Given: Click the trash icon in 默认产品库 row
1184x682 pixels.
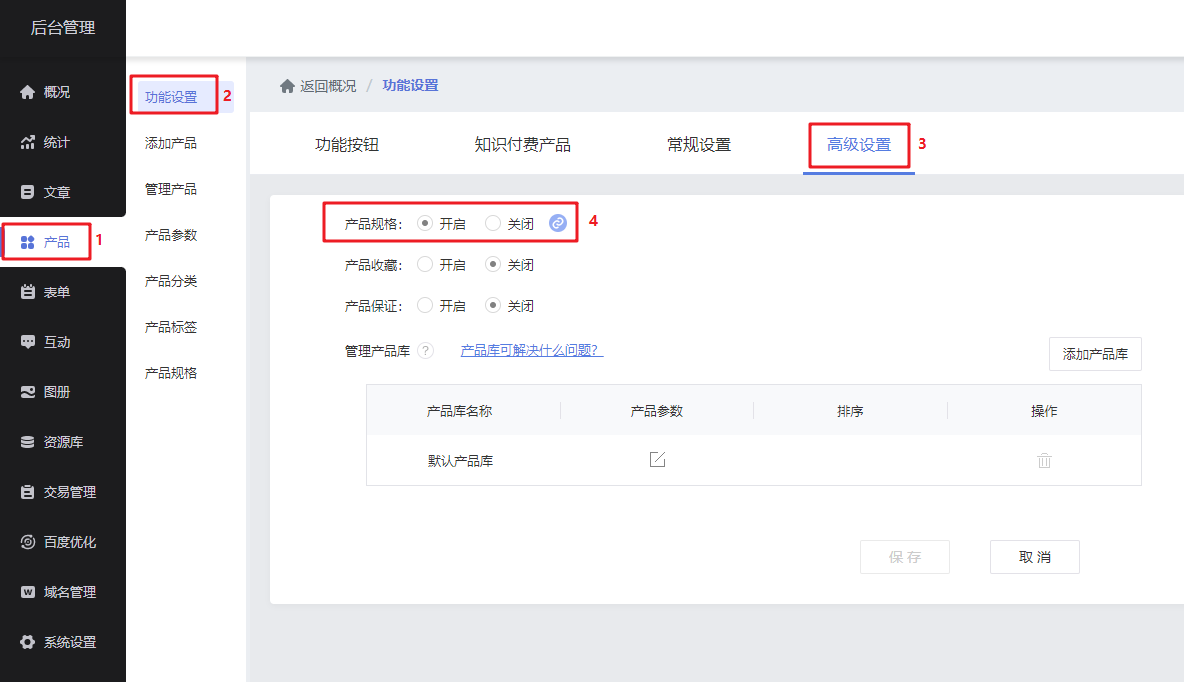Looking at the screenshot, I should (x=1044, y=460).
